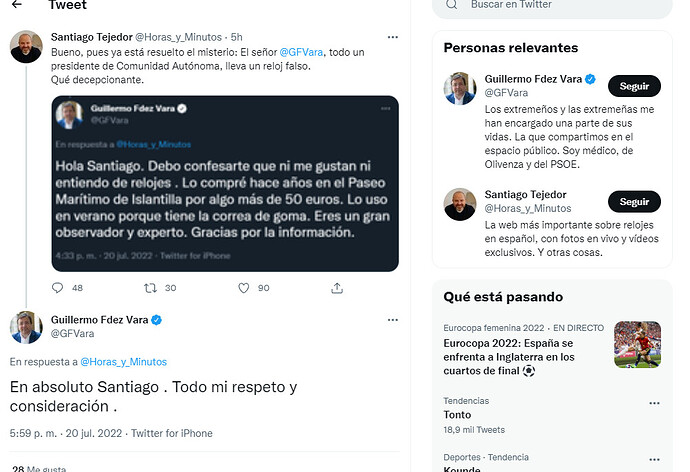Follow Guillermo Fdez Vara
Image resolution: width=690 pixels, height=472 pixels.
click(634, 86)
